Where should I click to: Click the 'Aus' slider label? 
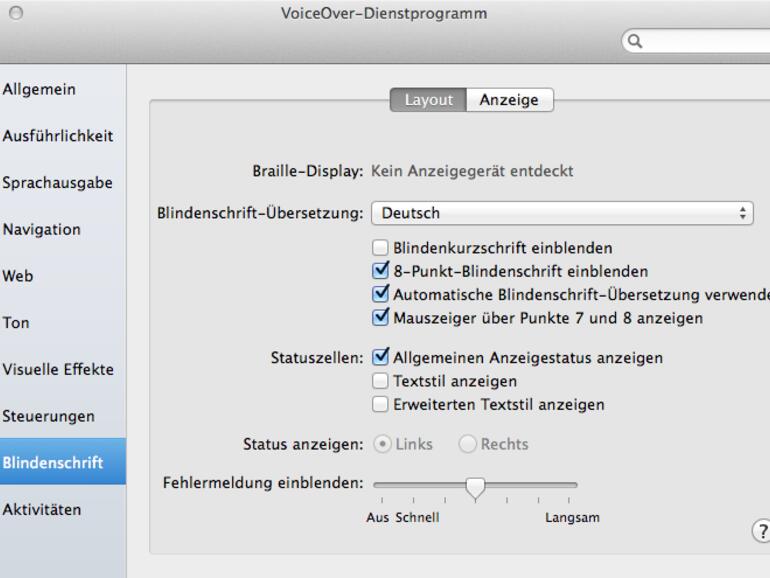[x=377, y=518]
